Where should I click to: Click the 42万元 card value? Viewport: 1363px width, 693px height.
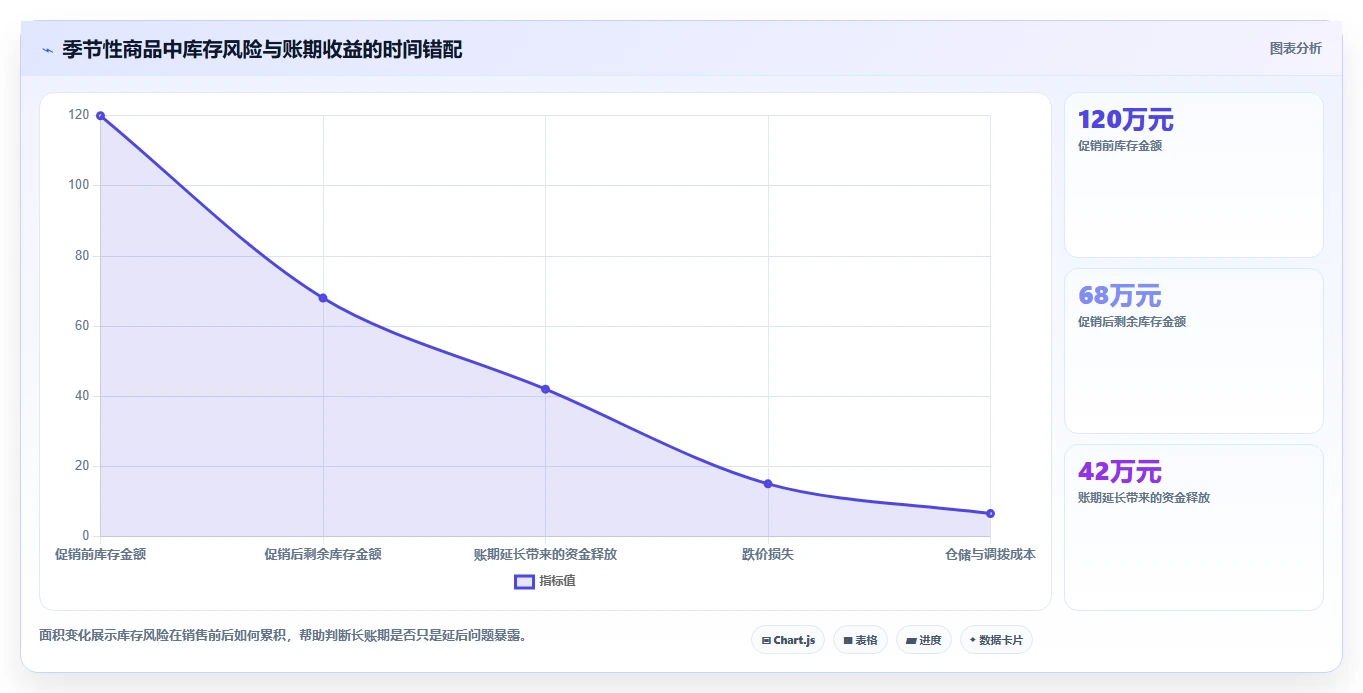click(1119, 472)
